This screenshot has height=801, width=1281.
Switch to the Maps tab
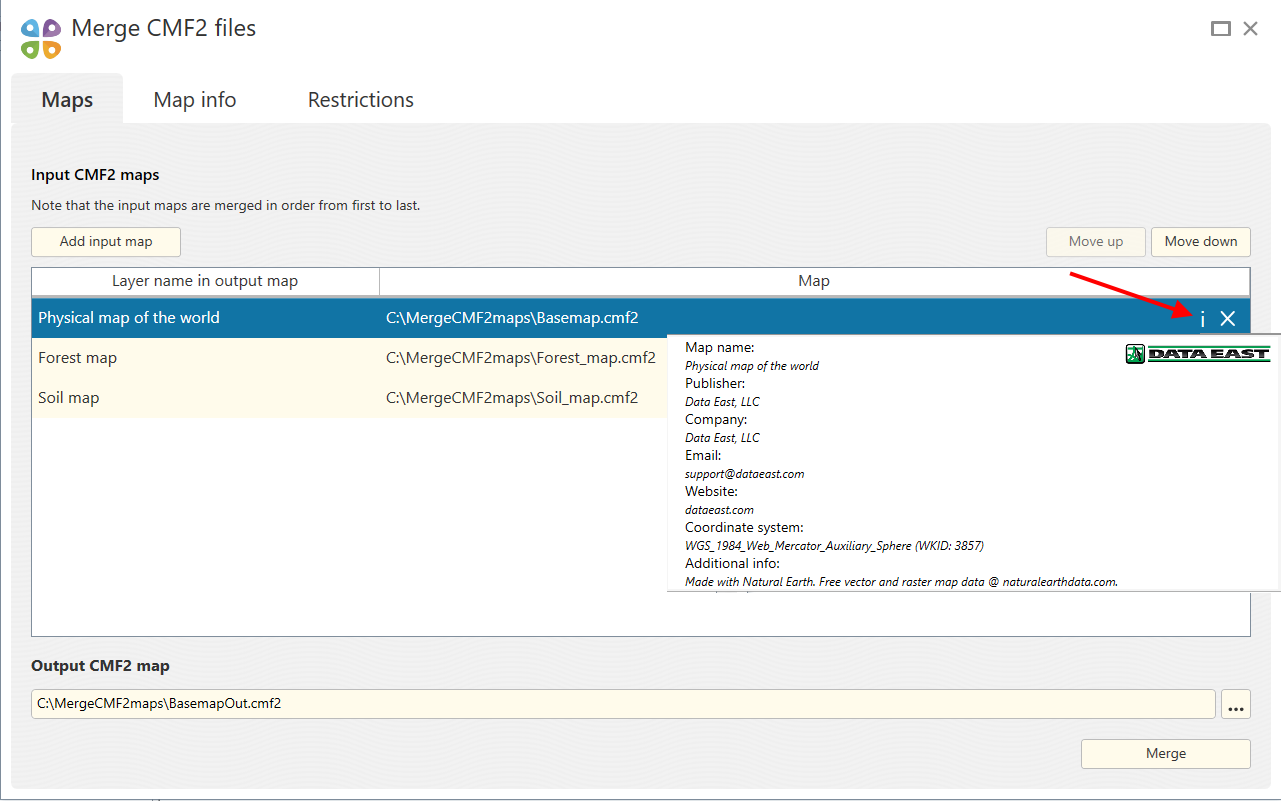67,100
